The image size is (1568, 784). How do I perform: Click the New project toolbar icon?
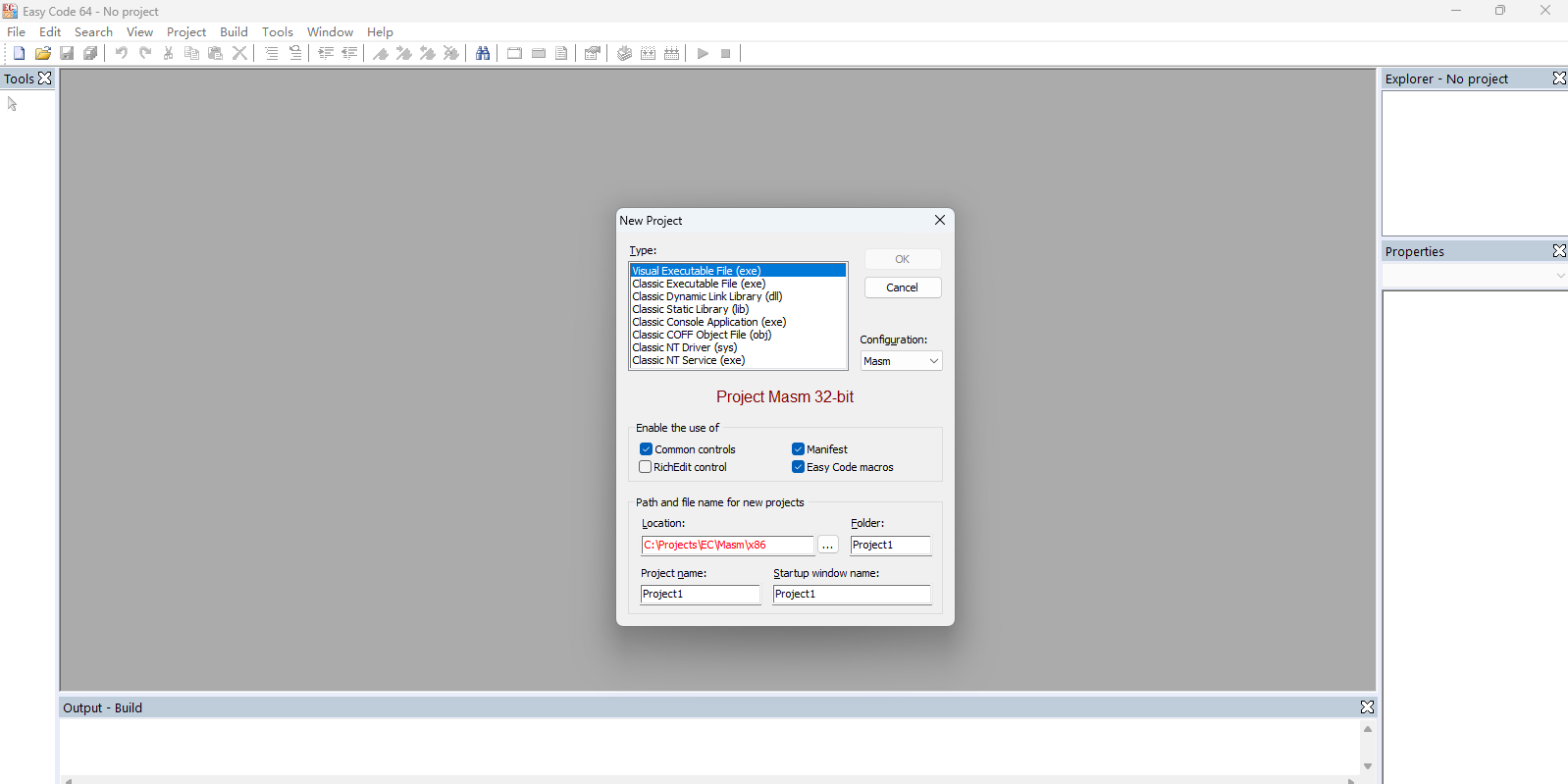(19, 53)
